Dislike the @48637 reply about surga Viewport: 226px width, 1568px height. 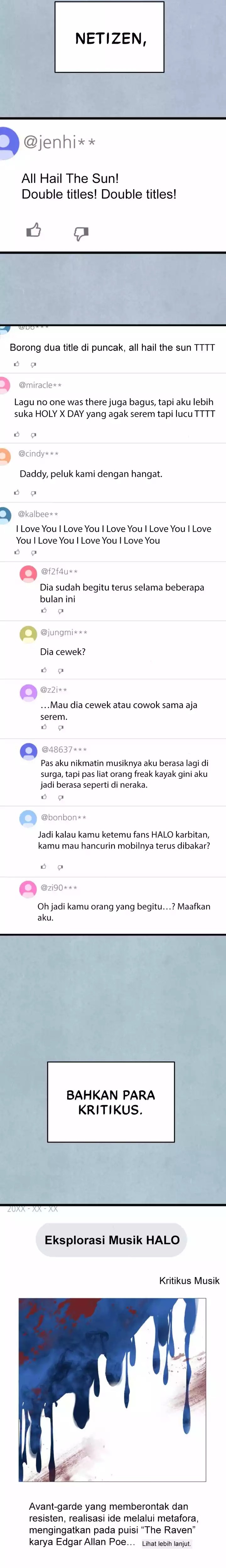click(x=60, y=797)
